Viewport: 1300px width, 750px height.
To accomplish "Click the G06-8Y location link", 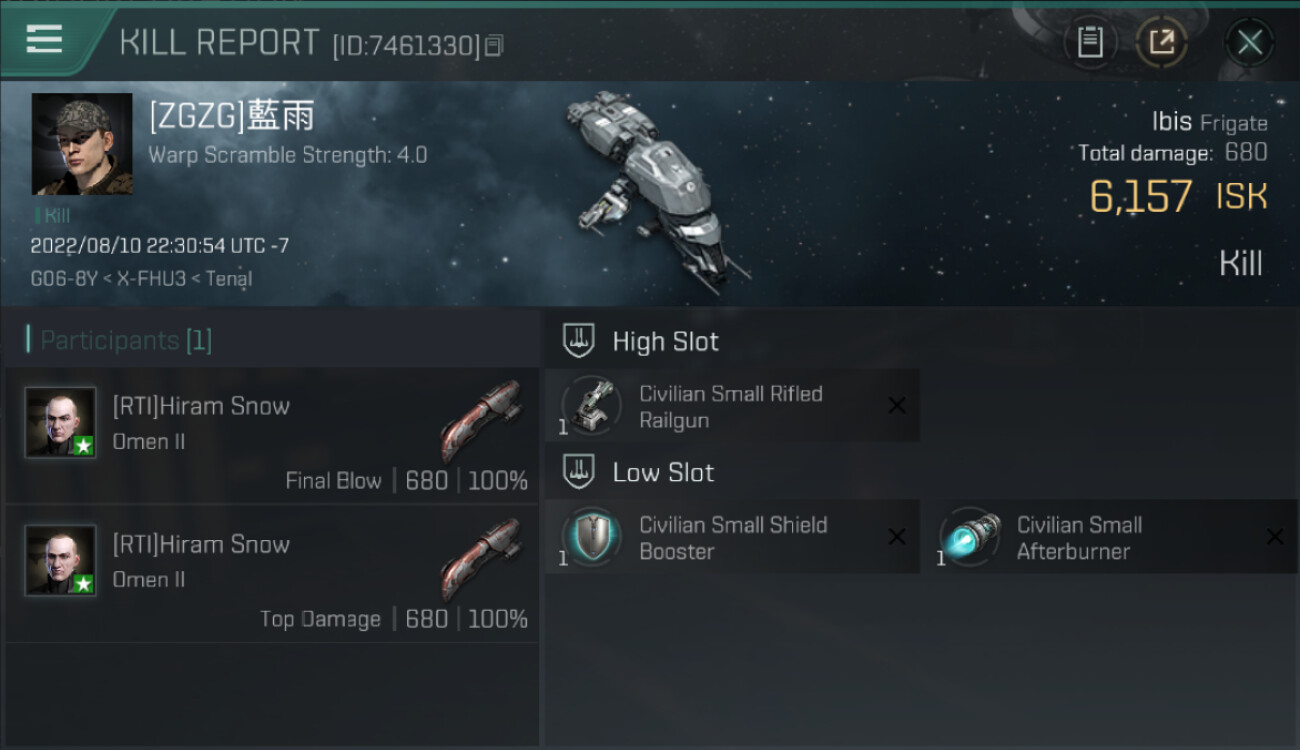I will point(64,279).
